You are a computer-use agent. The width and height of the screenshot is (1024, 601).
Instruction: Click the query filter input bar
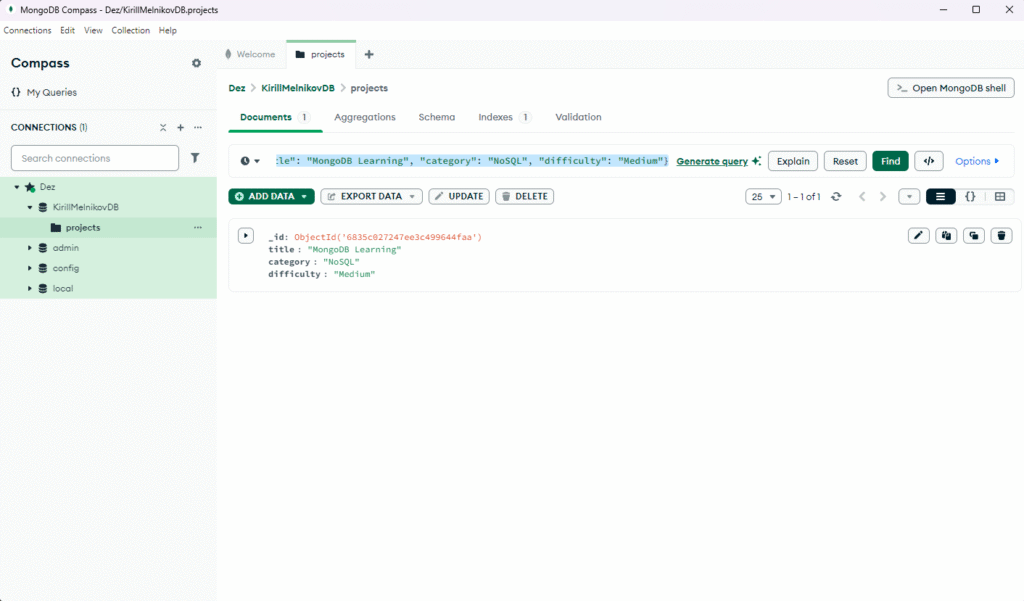(x=472, y=161)
